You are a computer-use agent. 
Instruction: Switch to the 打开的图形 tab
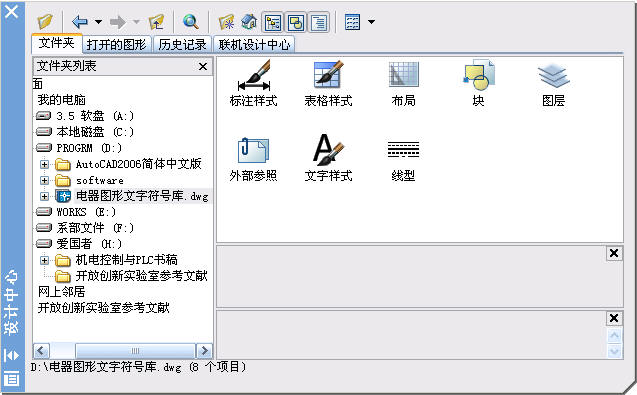pyautogui.click(x=117, y=44)
